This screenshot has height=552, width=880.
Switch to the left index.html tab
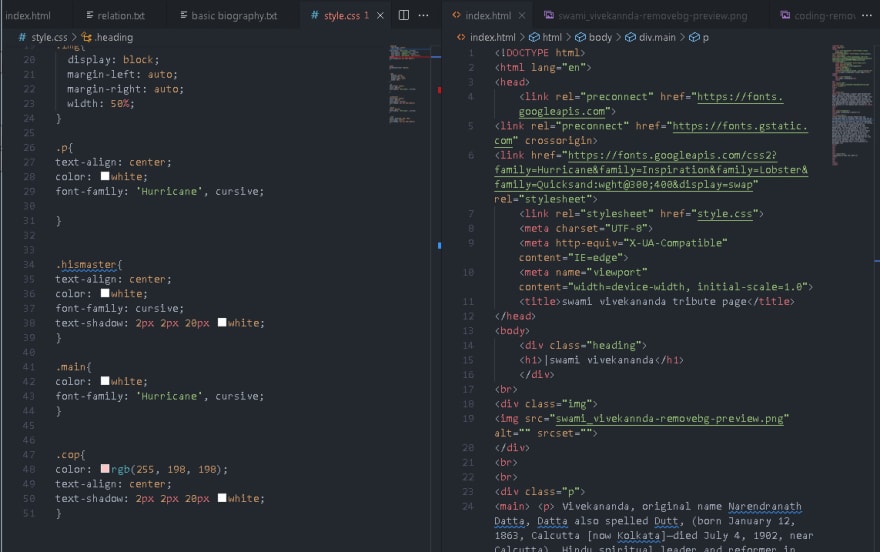28,16
